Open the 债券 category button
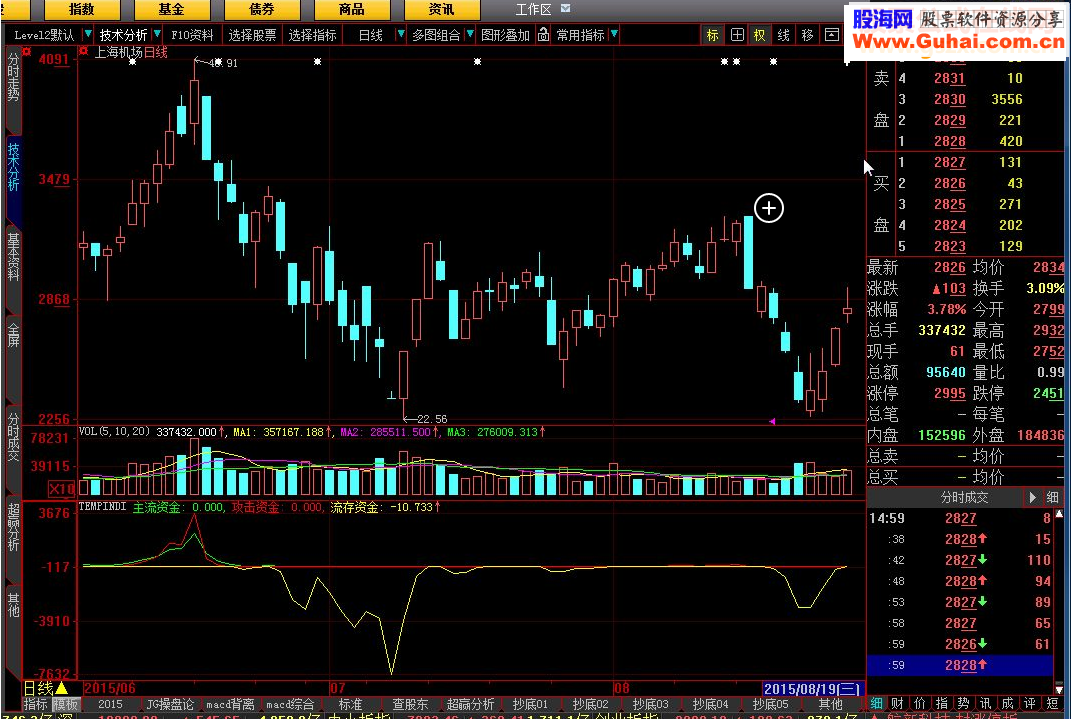Screen dimensions: 1071x719 262,10
